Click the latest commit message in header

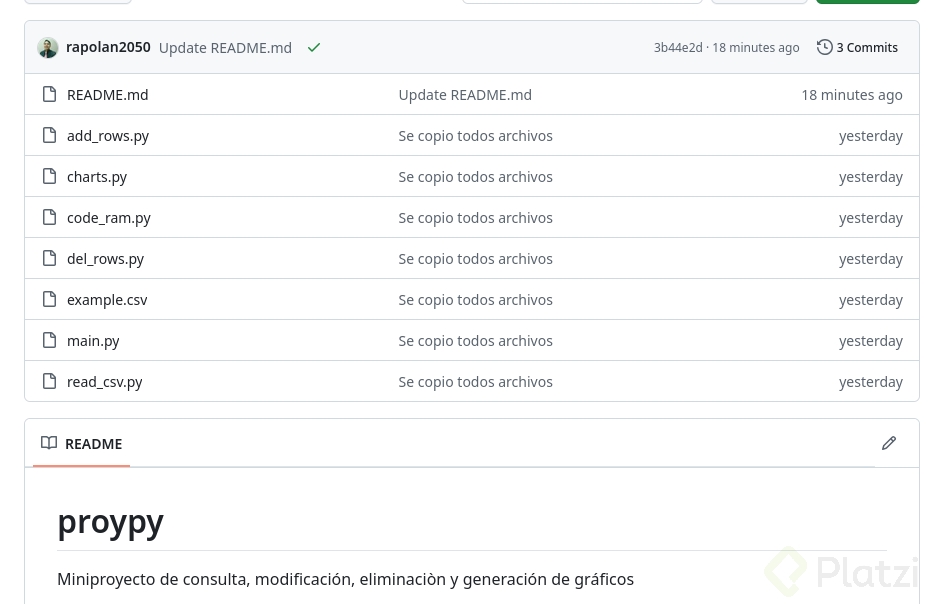[225, 47]
